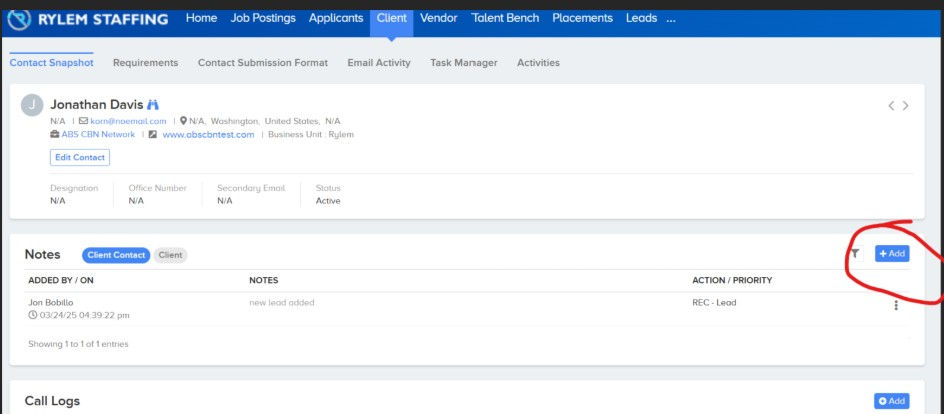Click the Rylem Staffing logo icon
944x414 pixels.
point(19,19)
